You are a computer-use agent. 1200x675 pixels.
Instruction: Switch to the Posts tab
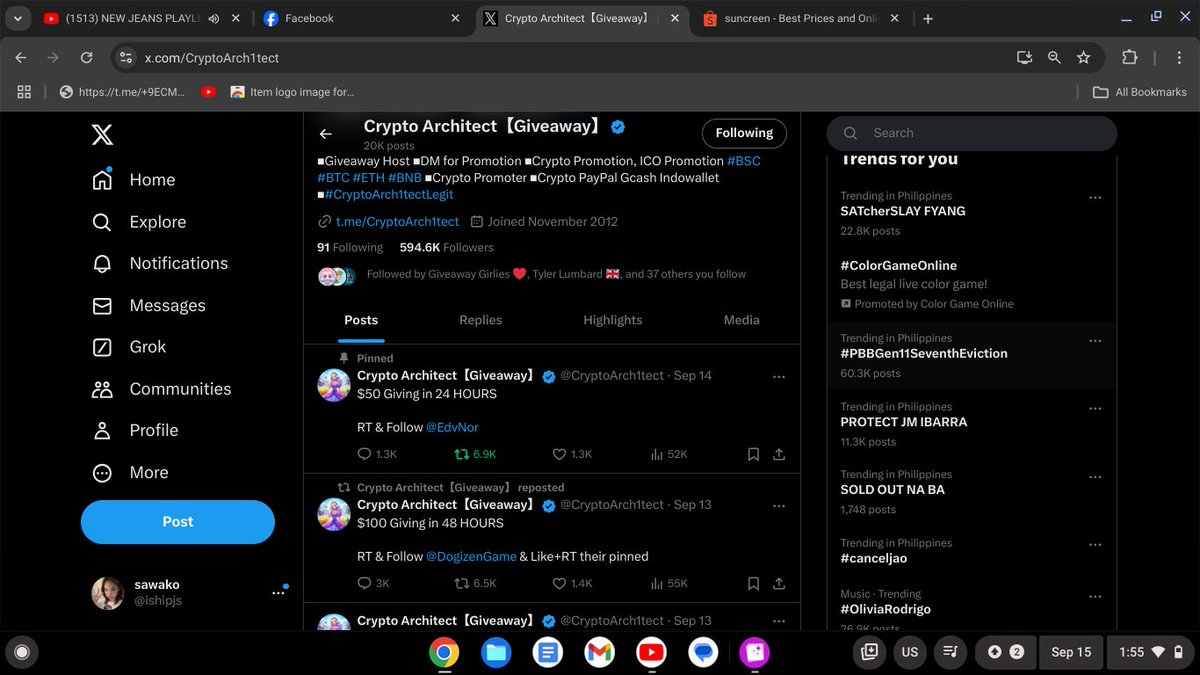[x=361, y=320]
